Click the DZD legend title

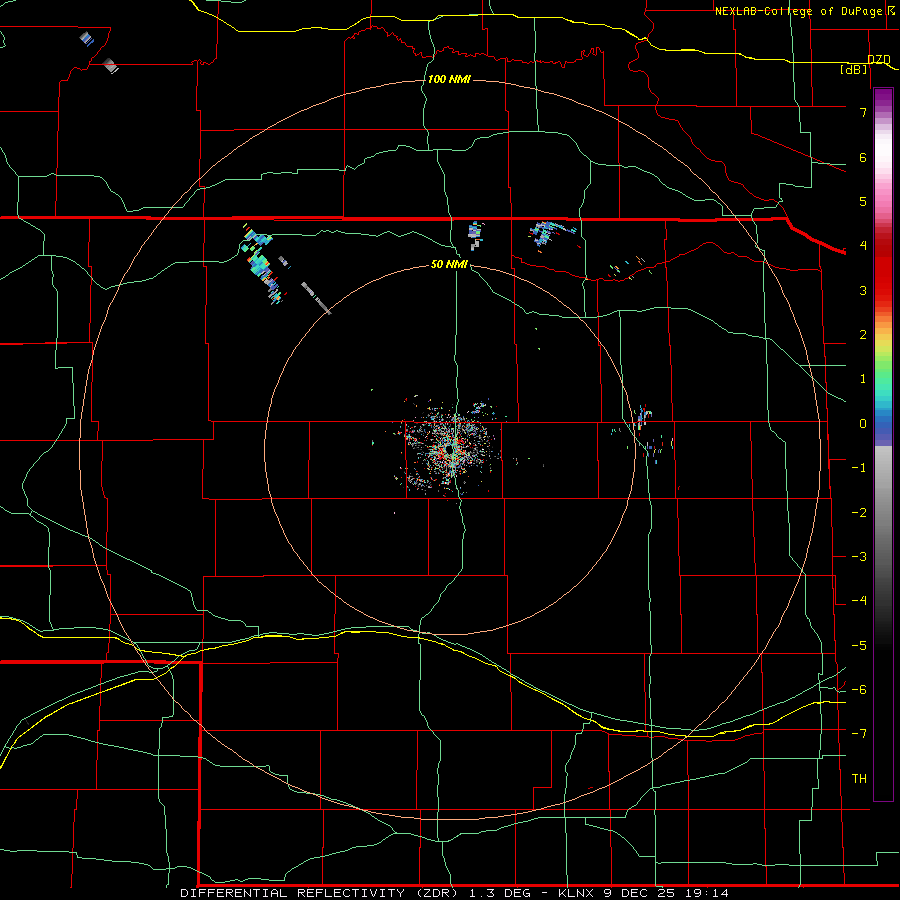pos(878,59)
